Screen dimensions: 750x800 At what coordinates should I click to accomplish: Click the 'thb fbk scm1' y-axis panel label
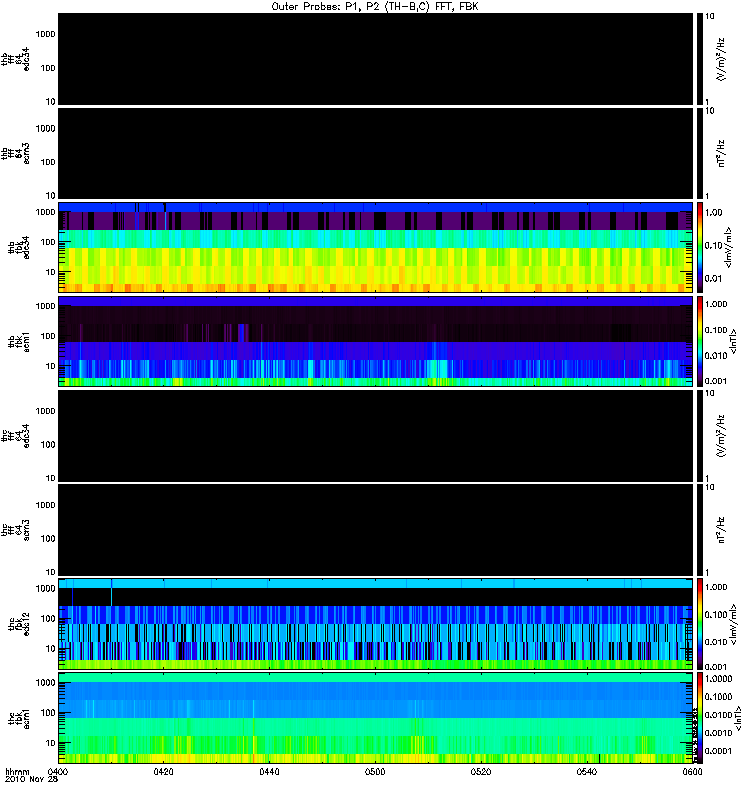click(x=18, y=342)
